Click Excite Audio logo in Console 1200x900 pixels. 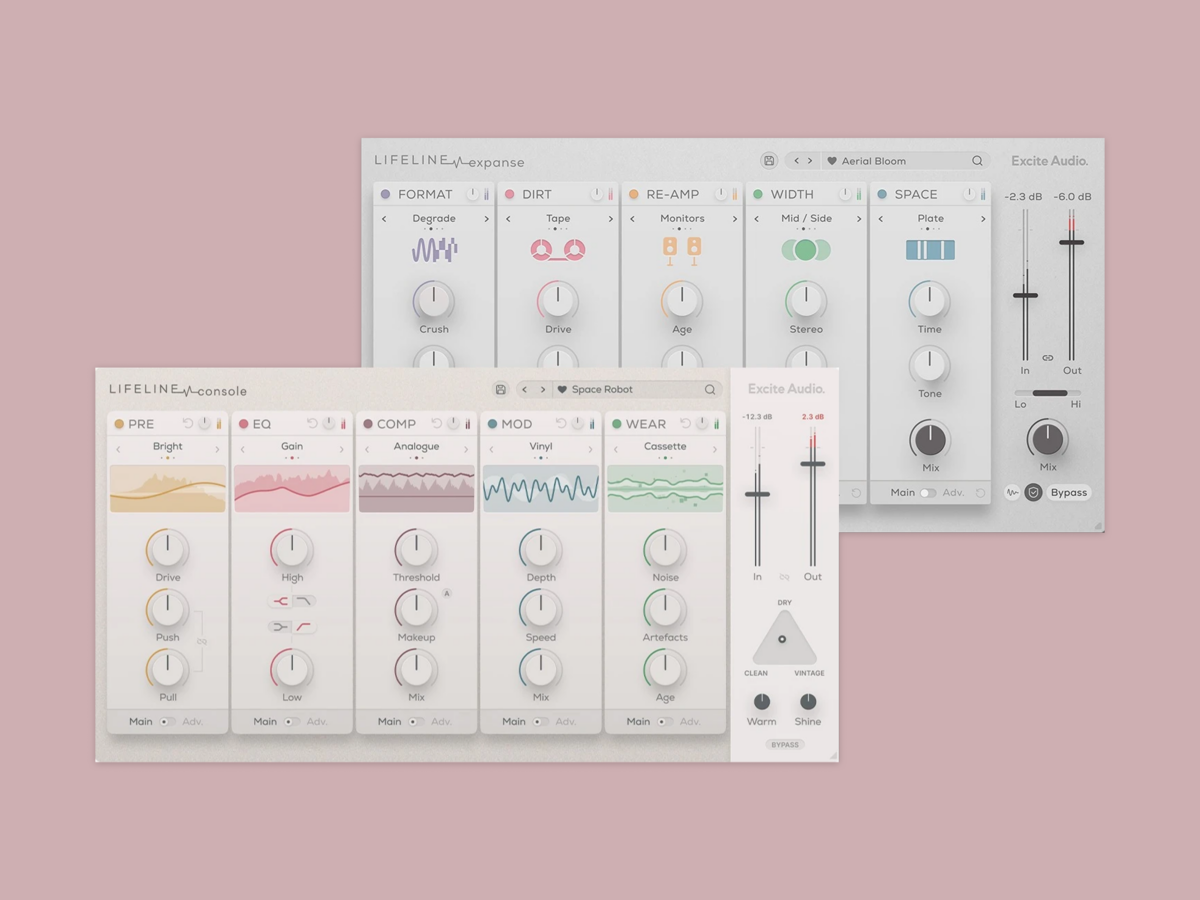pos(786,389)
